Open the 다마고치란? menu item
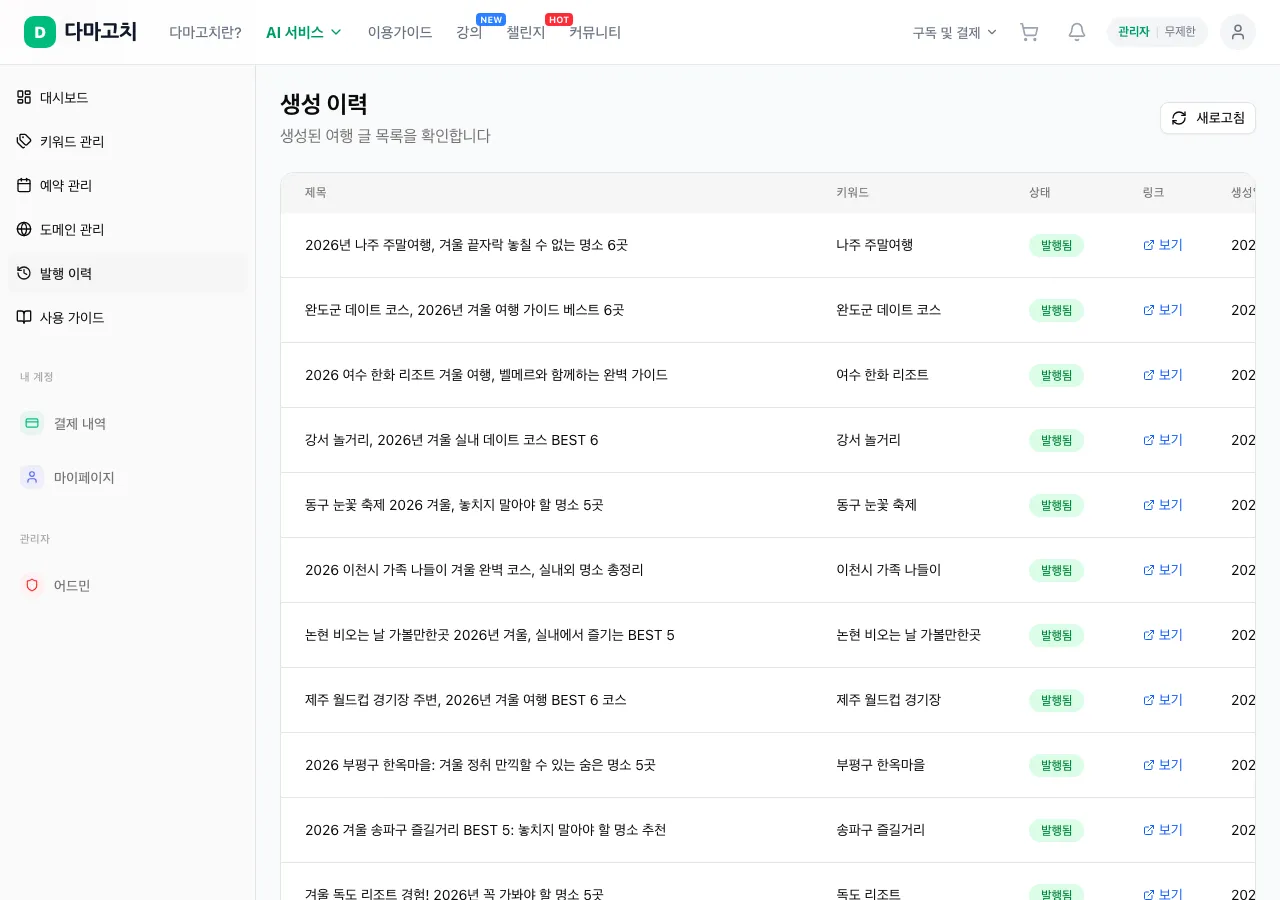1280x900 pixels. coord(205,32)
